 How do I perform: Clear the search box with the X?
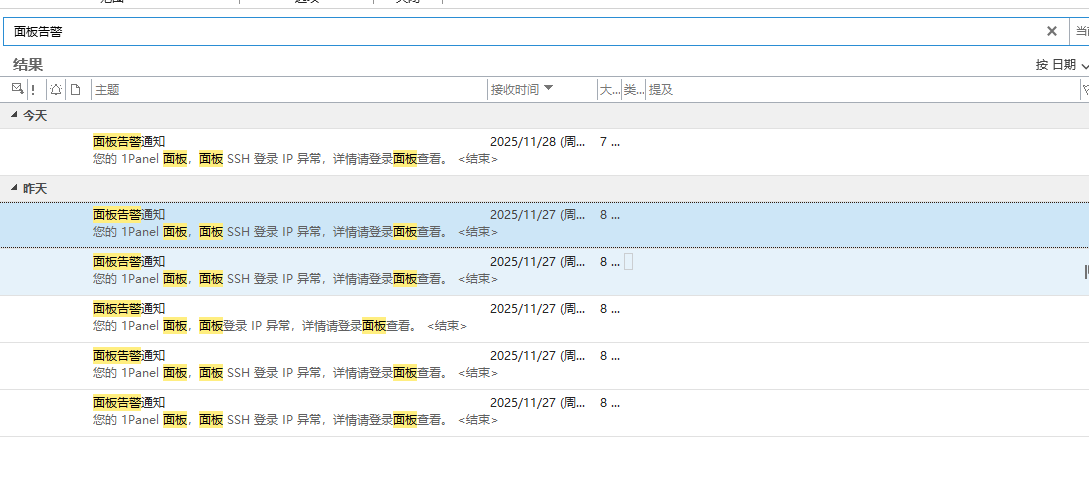pos(1051,31)
